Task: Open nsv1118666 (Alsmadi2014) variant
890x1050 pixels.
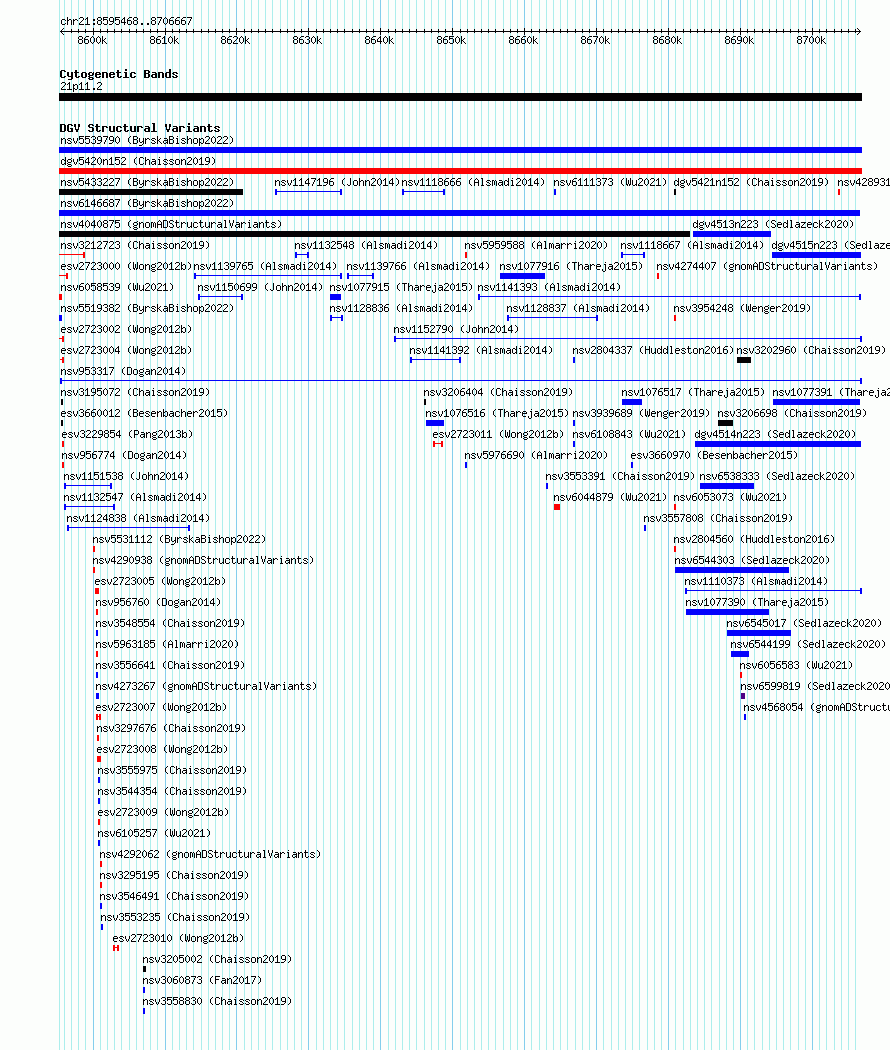Action: point(473,182)
